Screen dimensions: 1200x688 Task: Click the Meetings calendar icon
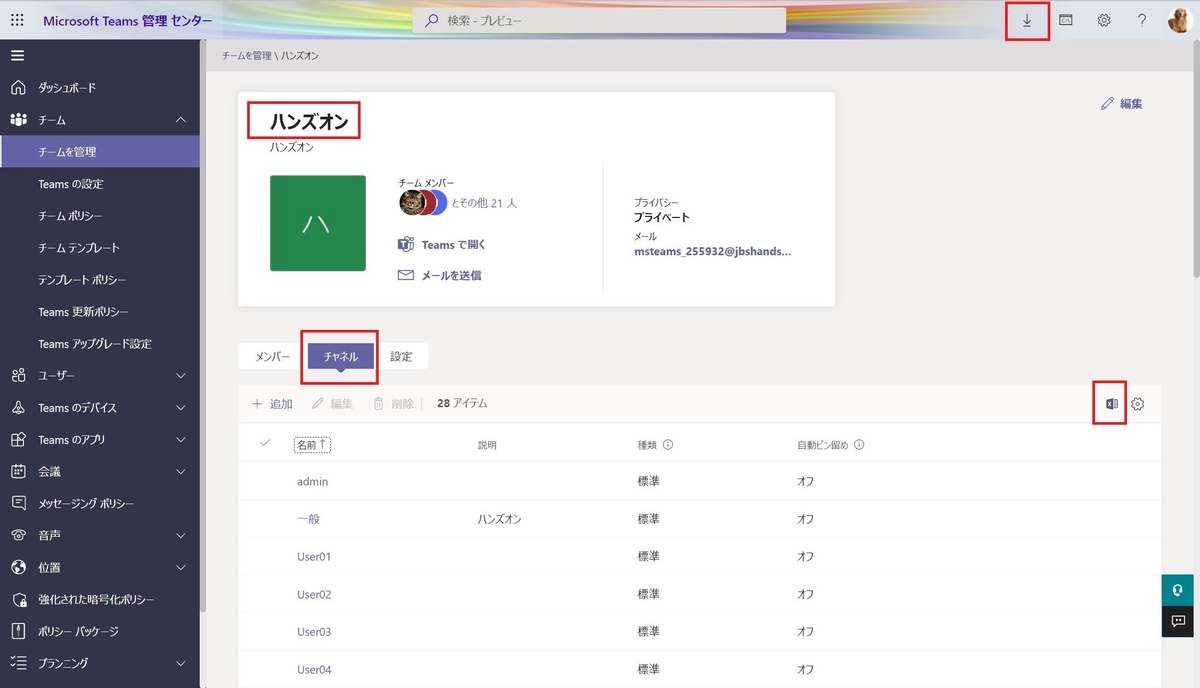[x=18, y=471]
